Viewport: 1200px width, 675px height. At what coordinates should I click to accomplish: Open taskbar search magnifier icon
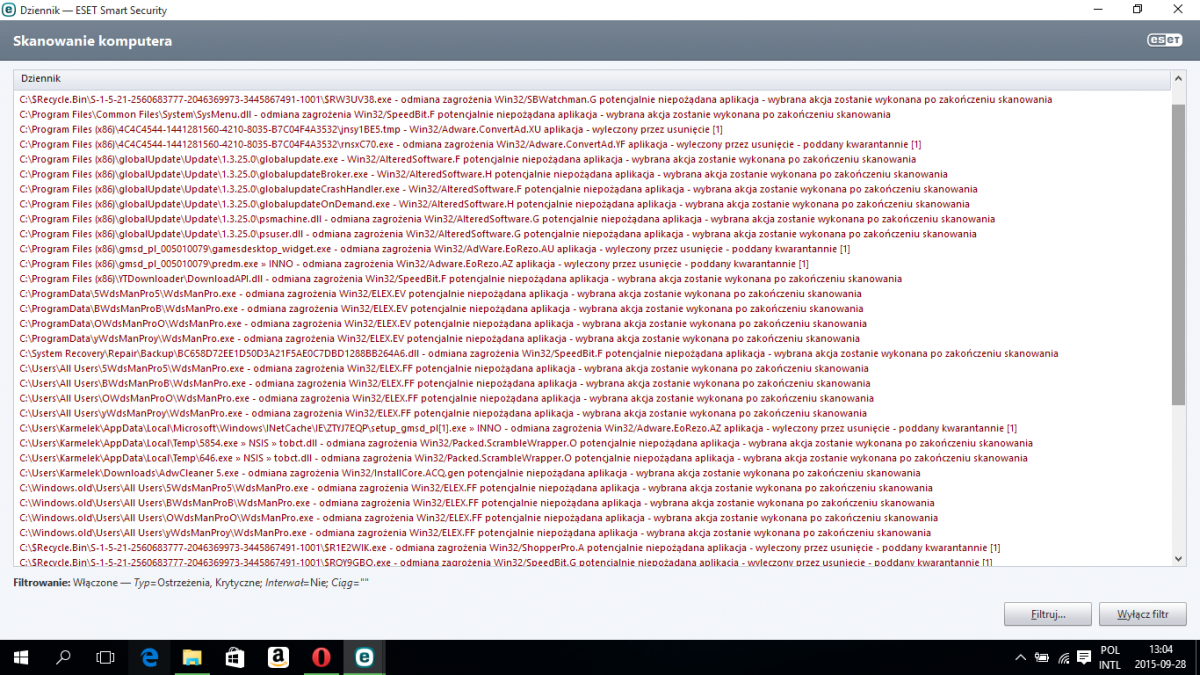(x=63, y=657)
